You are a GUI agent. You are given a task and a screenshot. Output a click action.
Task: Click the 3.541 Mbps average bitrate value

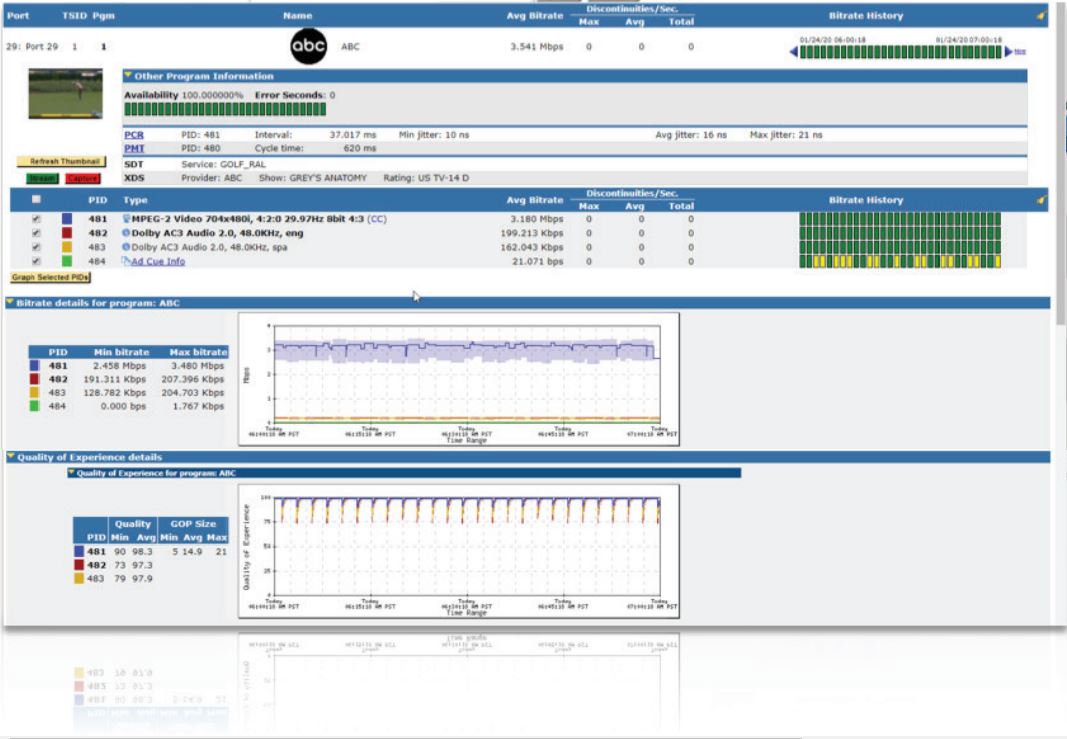tap(537, 47)
